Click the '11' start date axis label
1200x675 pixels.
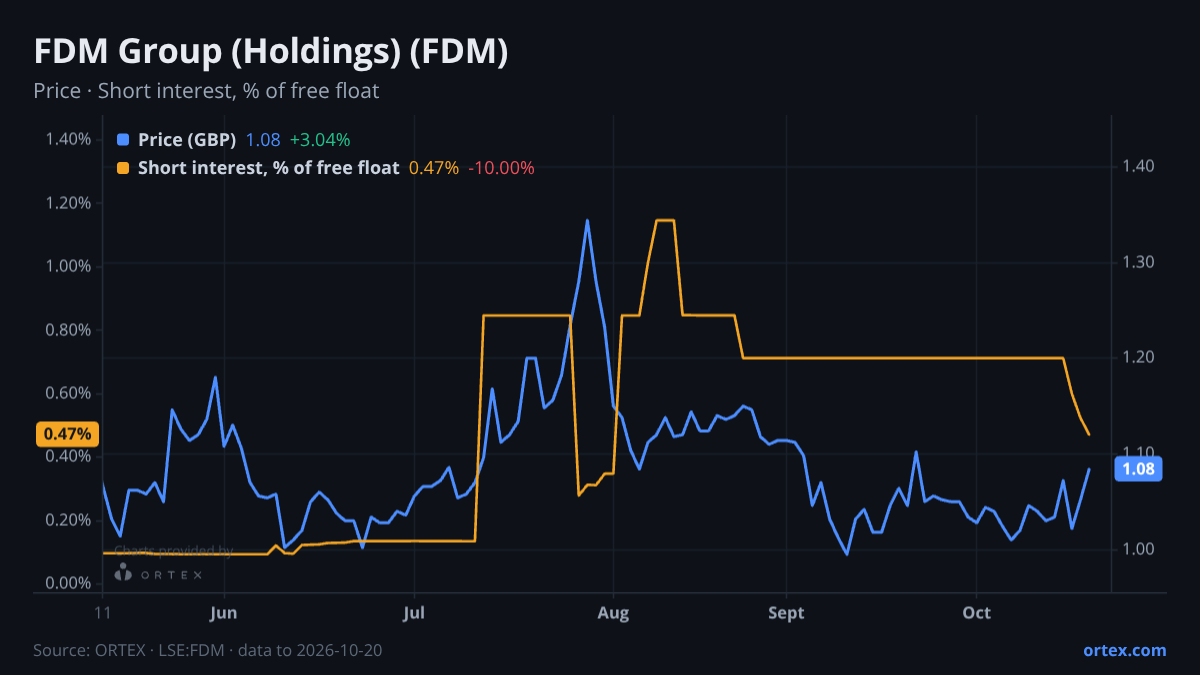pos(103,612)
